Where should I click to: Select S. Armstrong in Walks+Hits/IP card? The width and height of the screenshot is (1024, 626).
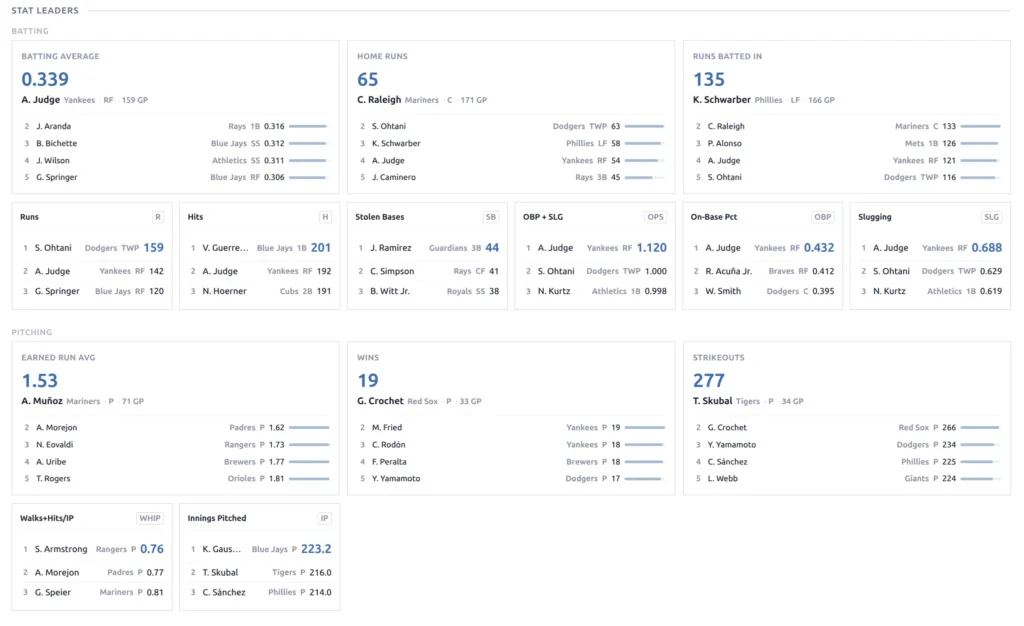coord(61,549)
